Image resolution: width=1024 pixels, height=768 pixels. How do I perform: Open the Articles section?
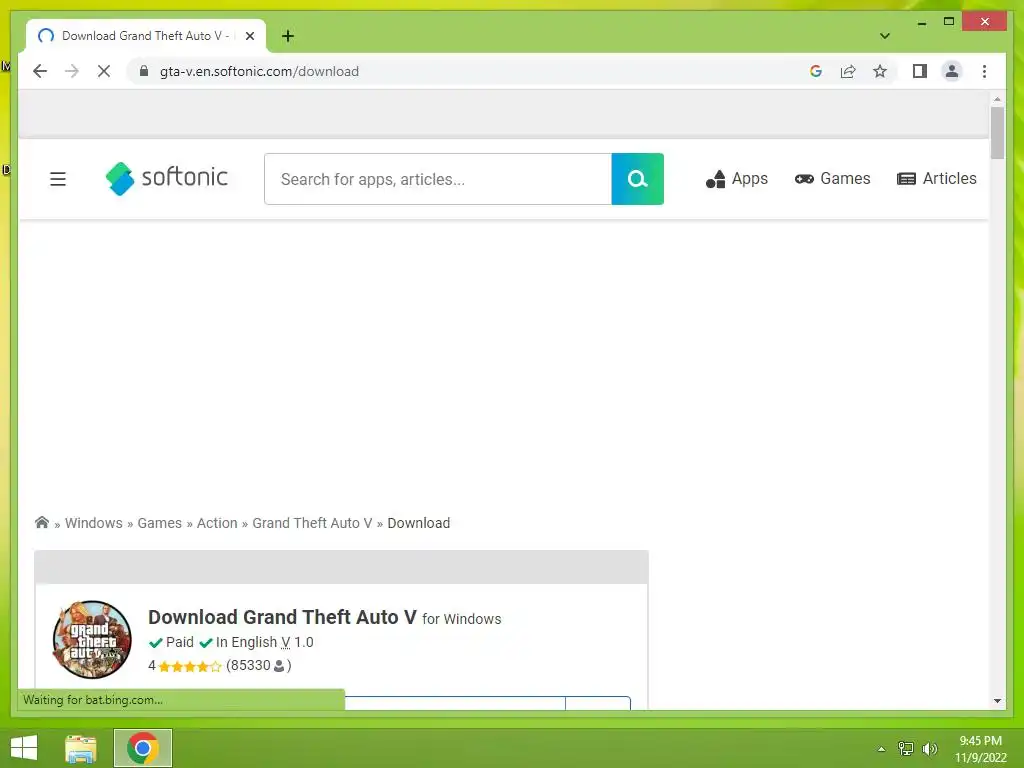pyautogui.click(x=936, y=179)
